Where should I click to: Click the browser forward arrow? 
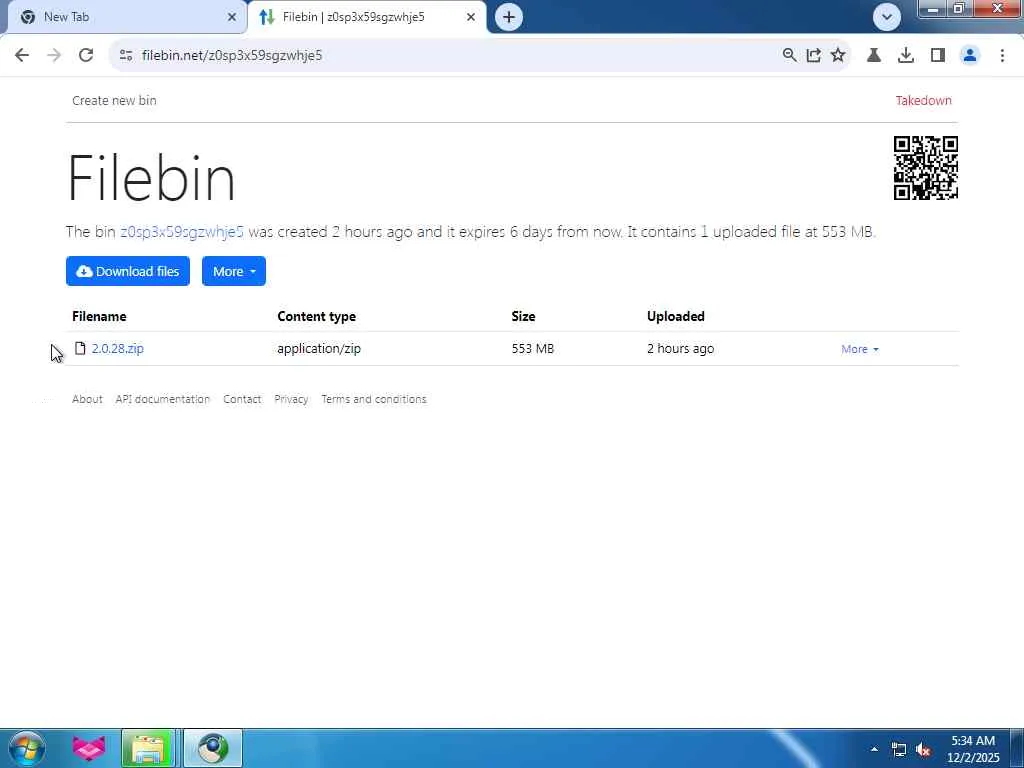[x=54, y=56]
